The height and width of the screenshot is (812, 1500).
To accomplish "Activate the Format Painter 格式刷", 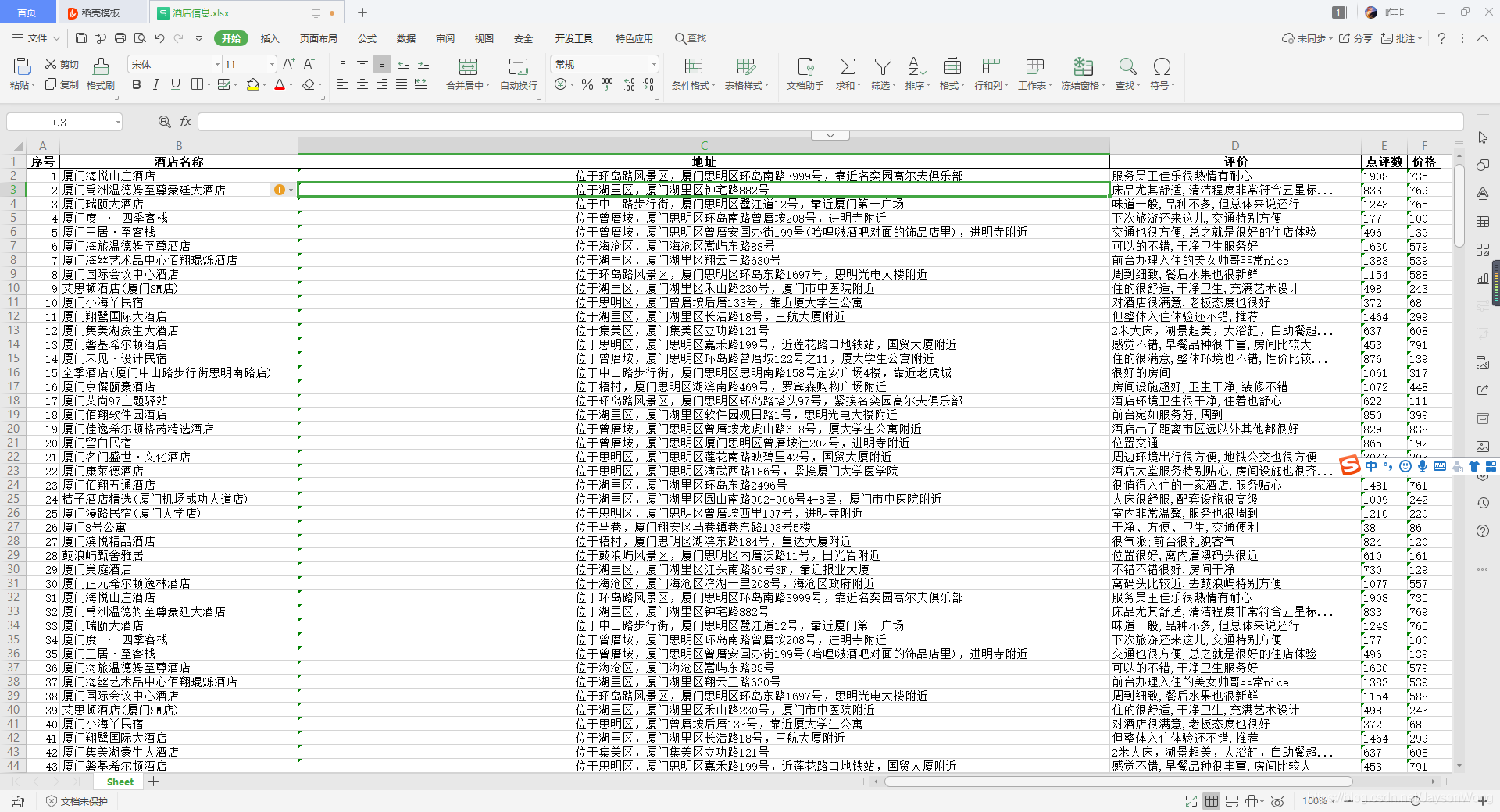I will (100, 74).
